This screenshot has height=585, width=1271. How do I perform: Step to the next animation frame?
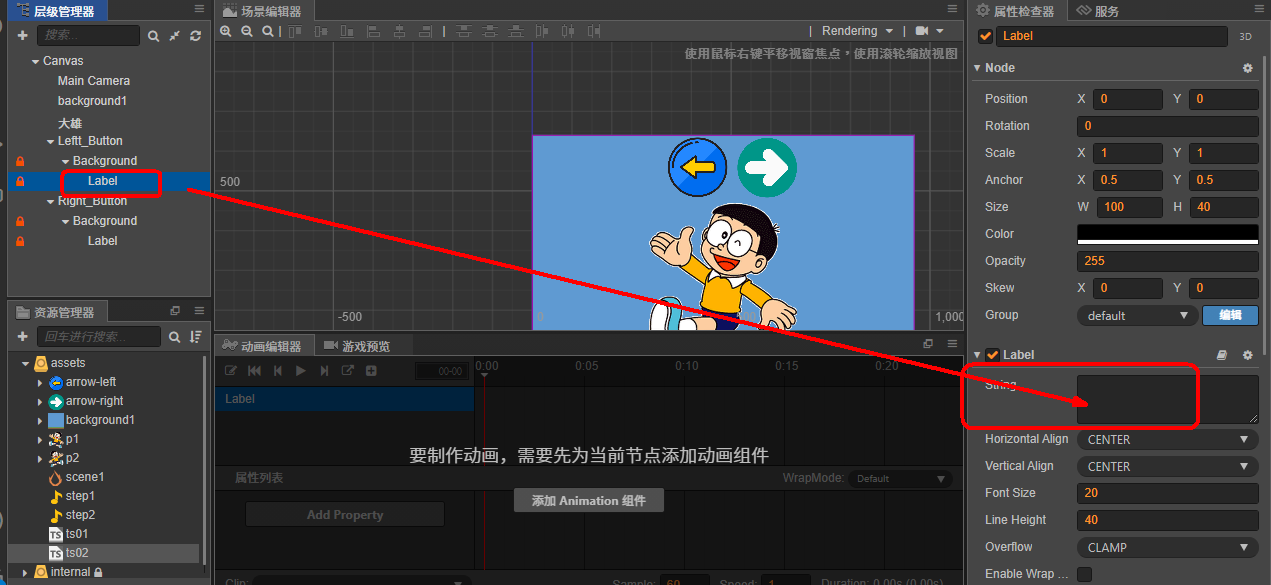click(x=324, y=371)
